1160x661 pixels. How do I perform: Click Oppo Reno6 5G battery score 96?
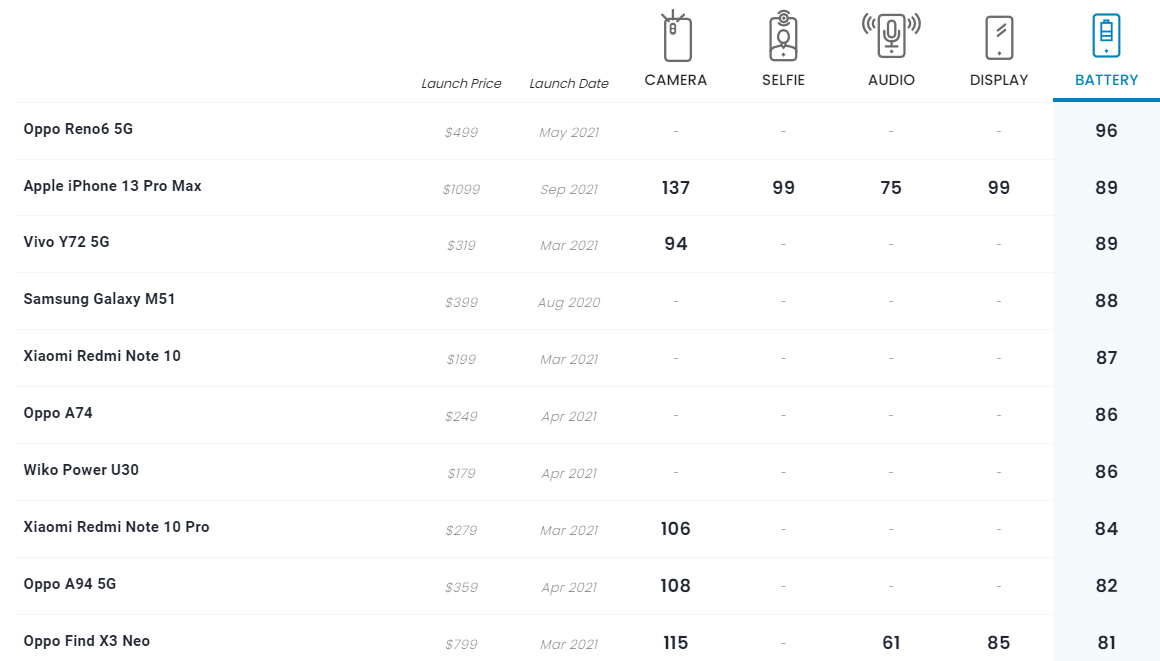pyautogui.click(x=1106, y=131)
